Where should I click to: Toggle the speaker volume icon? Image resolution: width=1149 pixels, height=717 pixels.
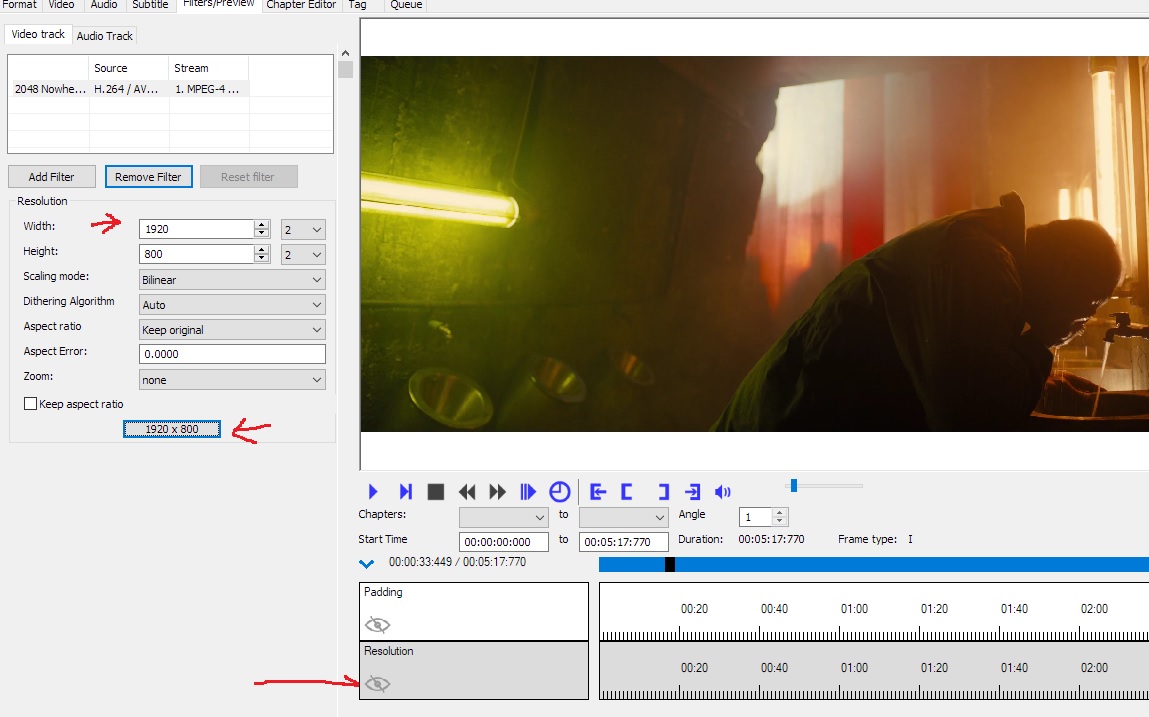(723, 491)
